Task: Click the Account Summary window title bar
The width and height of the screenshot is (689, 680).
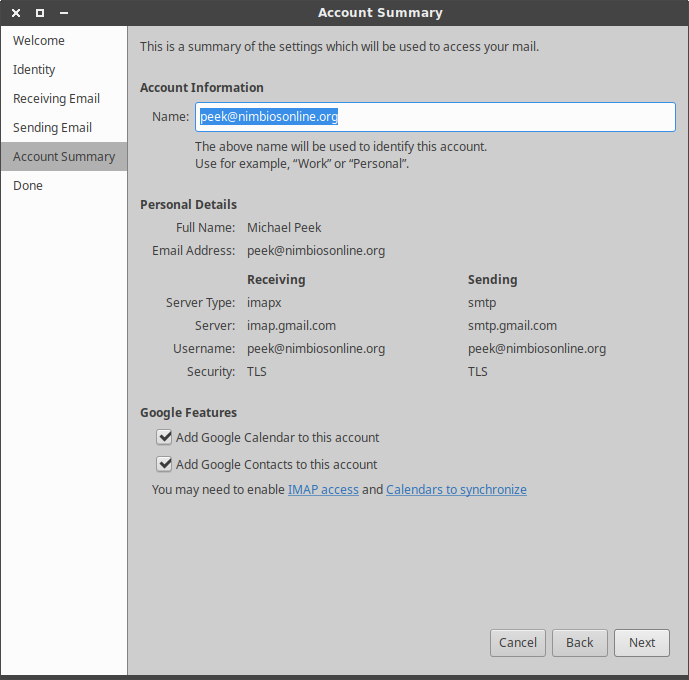Action: click(x=380, y=13)
